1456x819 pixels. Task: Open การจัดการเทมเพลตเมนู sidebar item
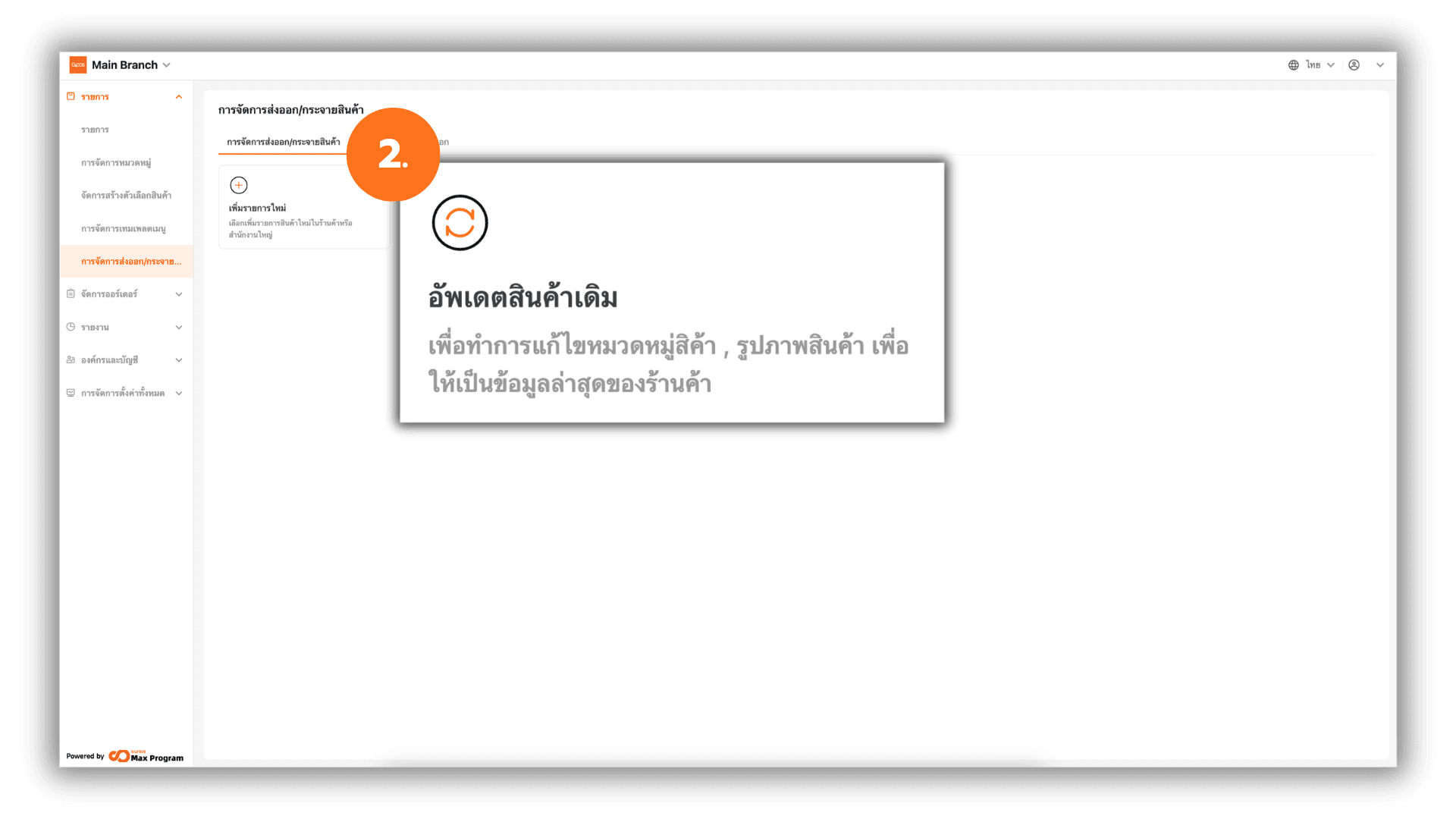[123, 229]
